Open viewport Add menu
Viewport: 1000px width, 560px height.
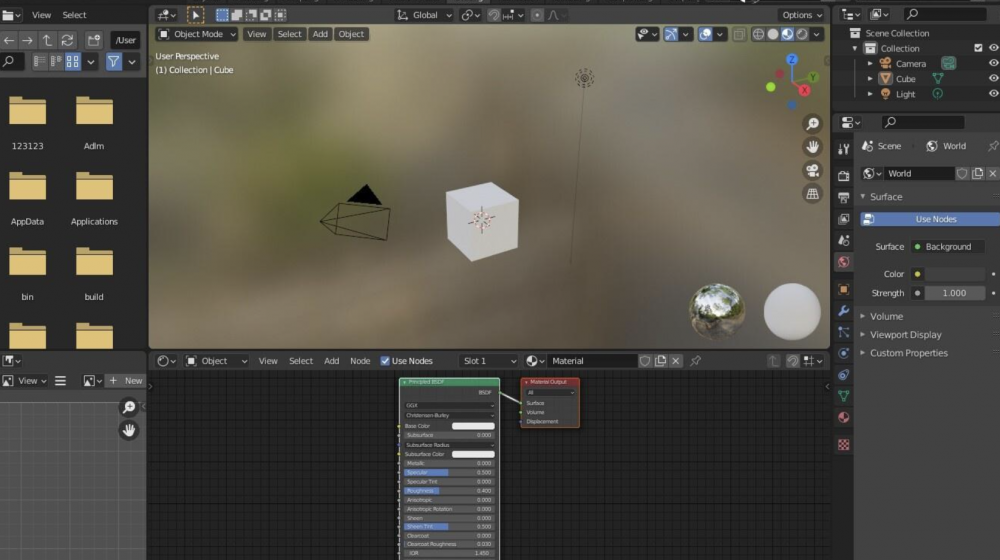(x=320, y=34)
